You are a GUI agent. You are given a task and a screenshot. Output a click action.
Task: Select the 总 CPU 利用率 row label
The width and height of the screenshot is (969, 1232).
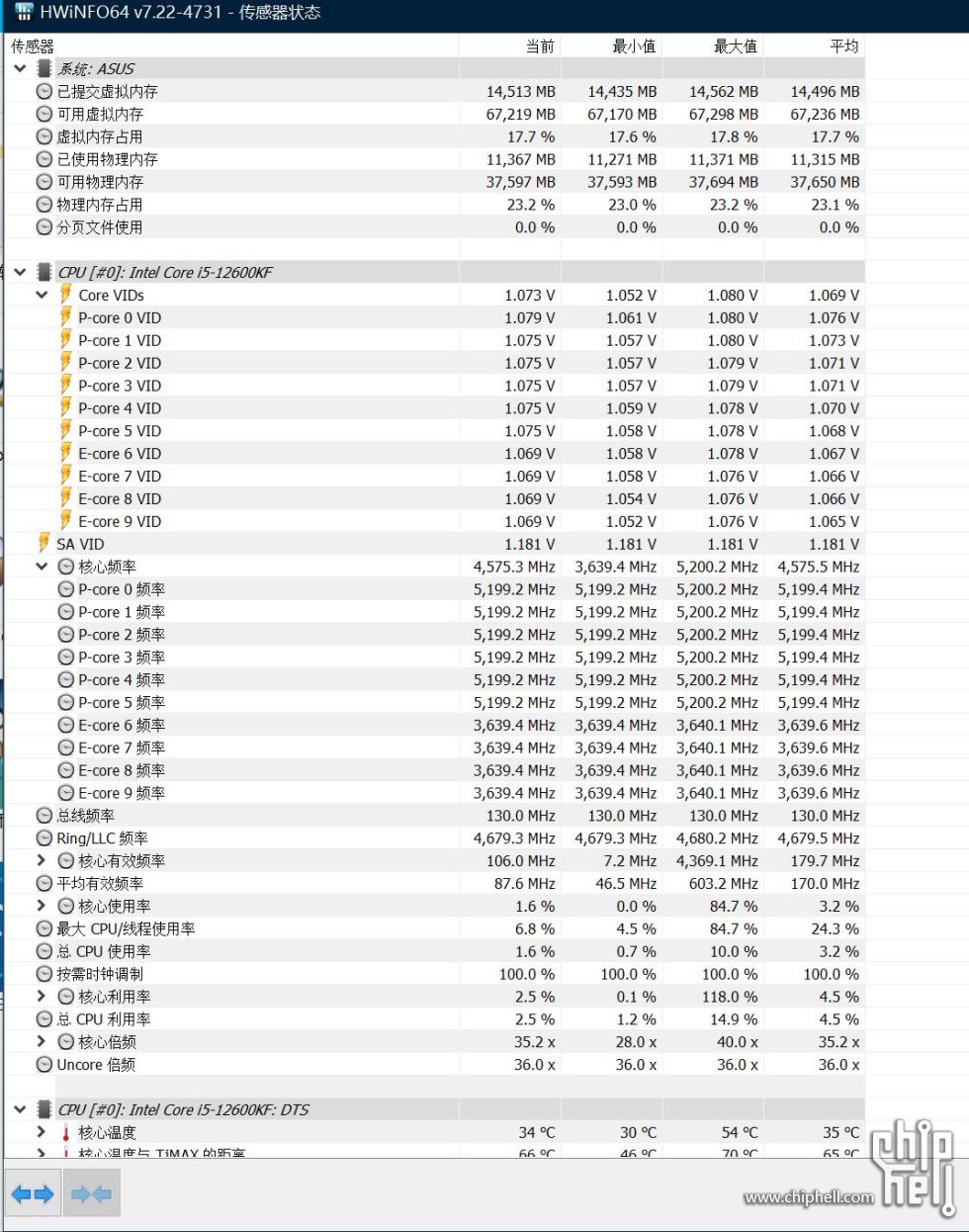pyautogui.click(x=104, y=1019)
